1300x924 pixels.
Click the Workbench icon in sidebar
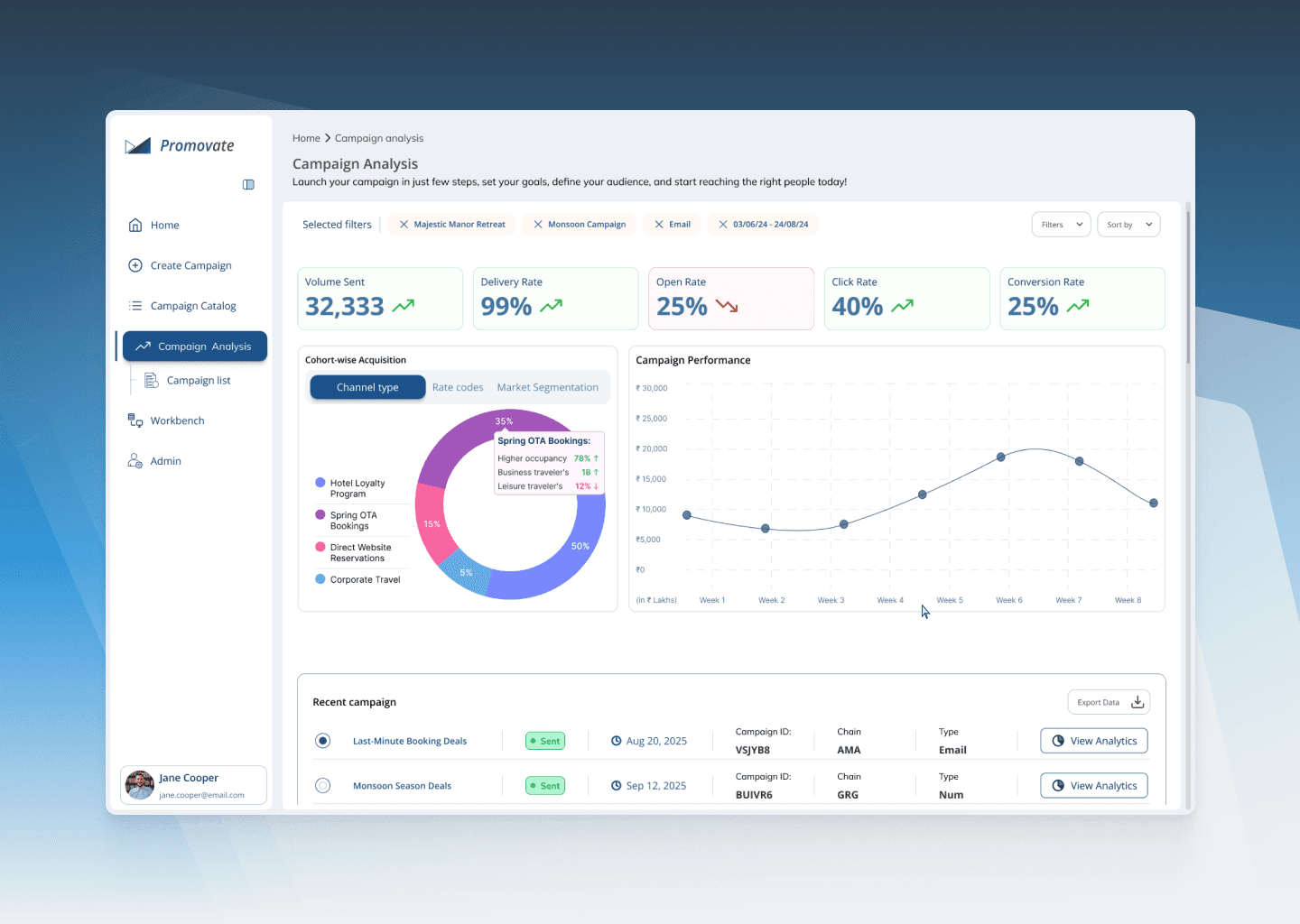135,420
